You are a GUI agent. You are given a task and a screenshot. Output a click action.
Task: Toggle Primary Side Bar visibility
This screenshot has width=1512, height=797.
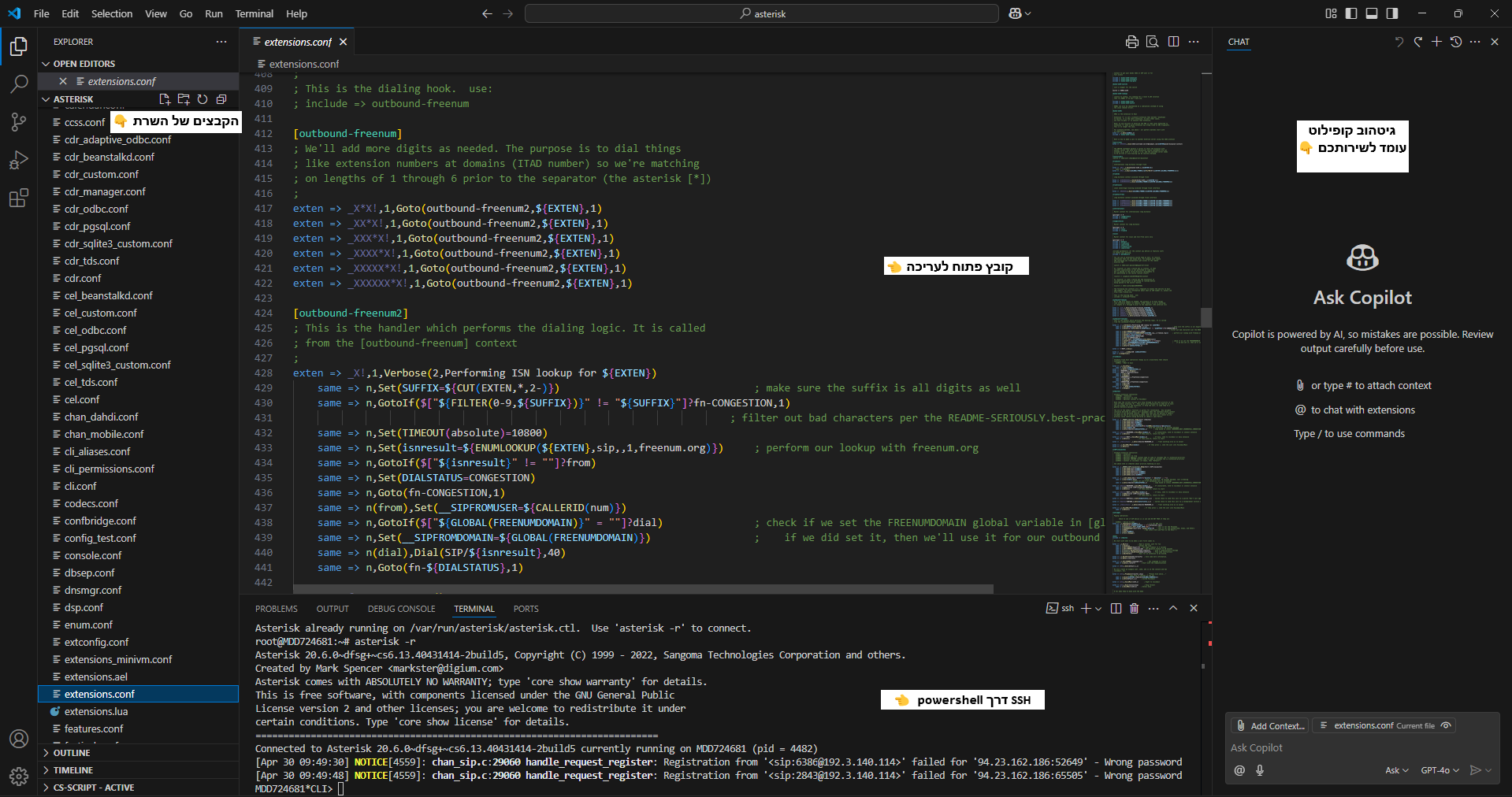point(1351,13)
